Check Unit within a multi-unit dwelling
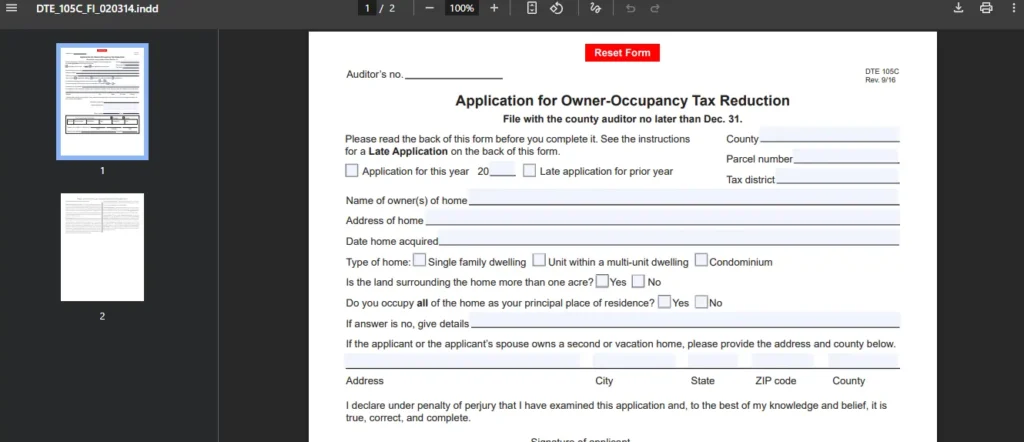Image resolution: width=1024 pixels, height=442 pixels. 539,260
